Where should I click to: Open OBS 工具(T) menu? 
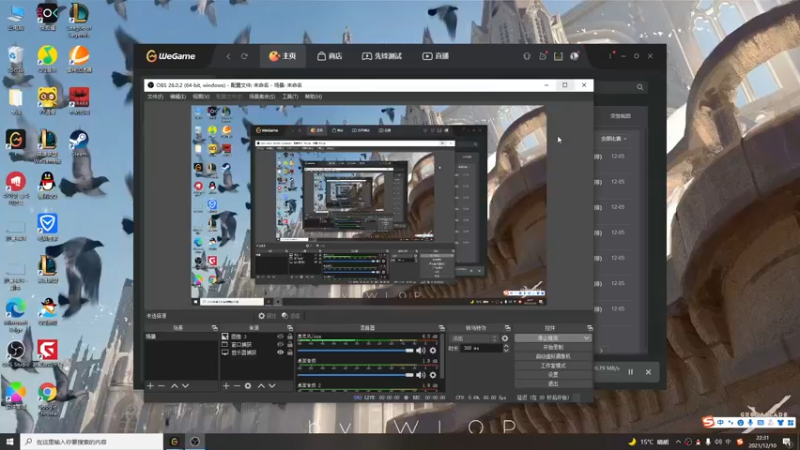(290, 96)
